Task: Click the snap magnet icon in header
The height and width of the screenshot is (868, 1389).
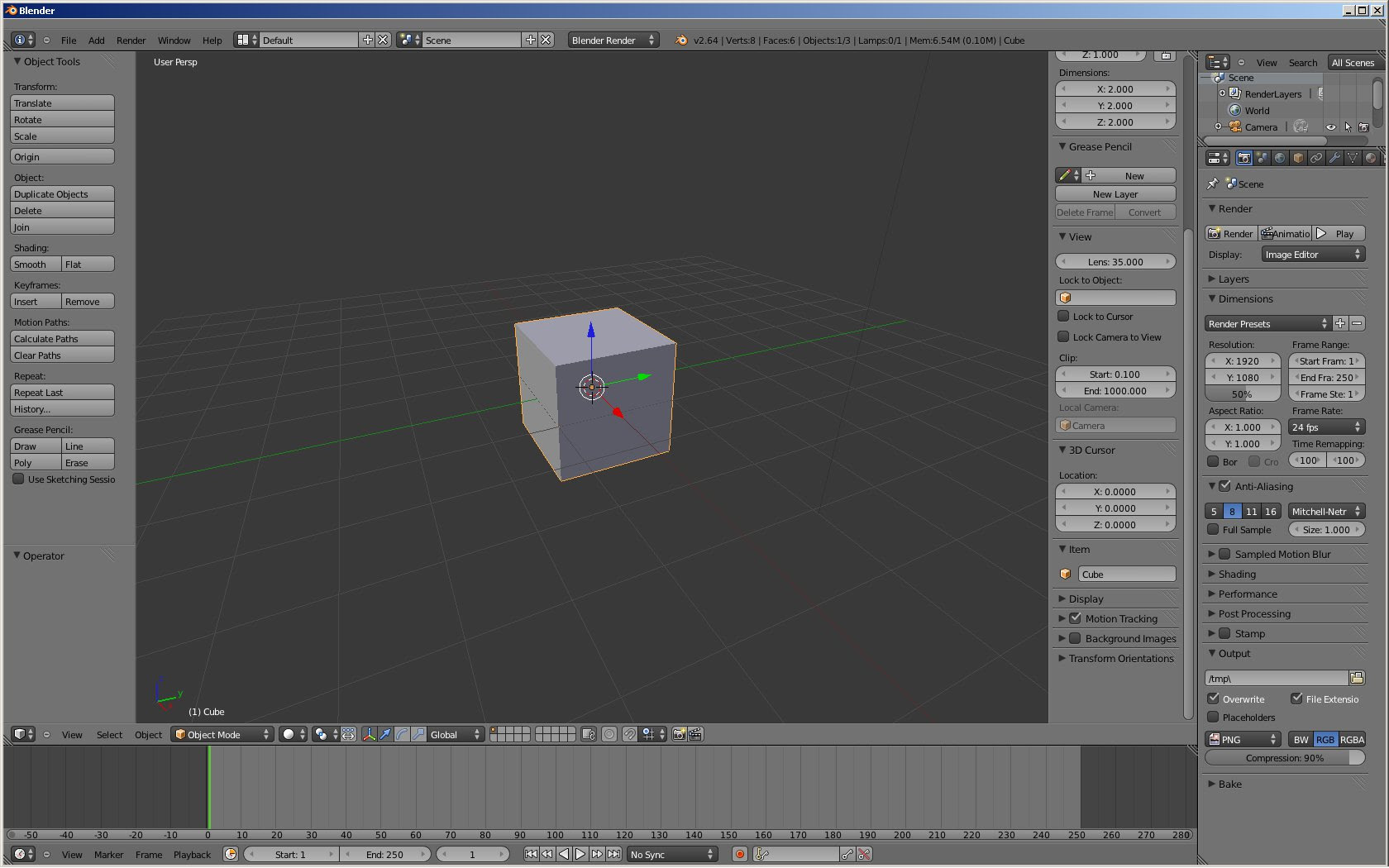Action: (630, 734)
